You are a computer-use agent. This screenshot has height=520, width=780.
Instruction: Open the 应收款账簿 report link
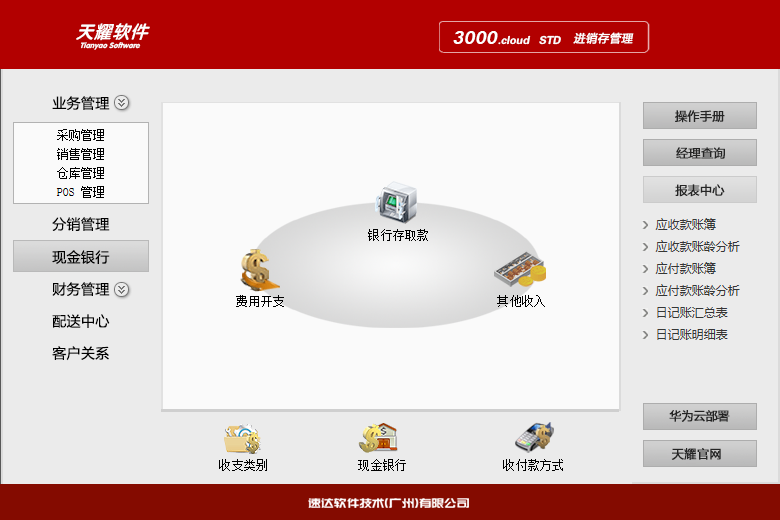click(685, 225)
